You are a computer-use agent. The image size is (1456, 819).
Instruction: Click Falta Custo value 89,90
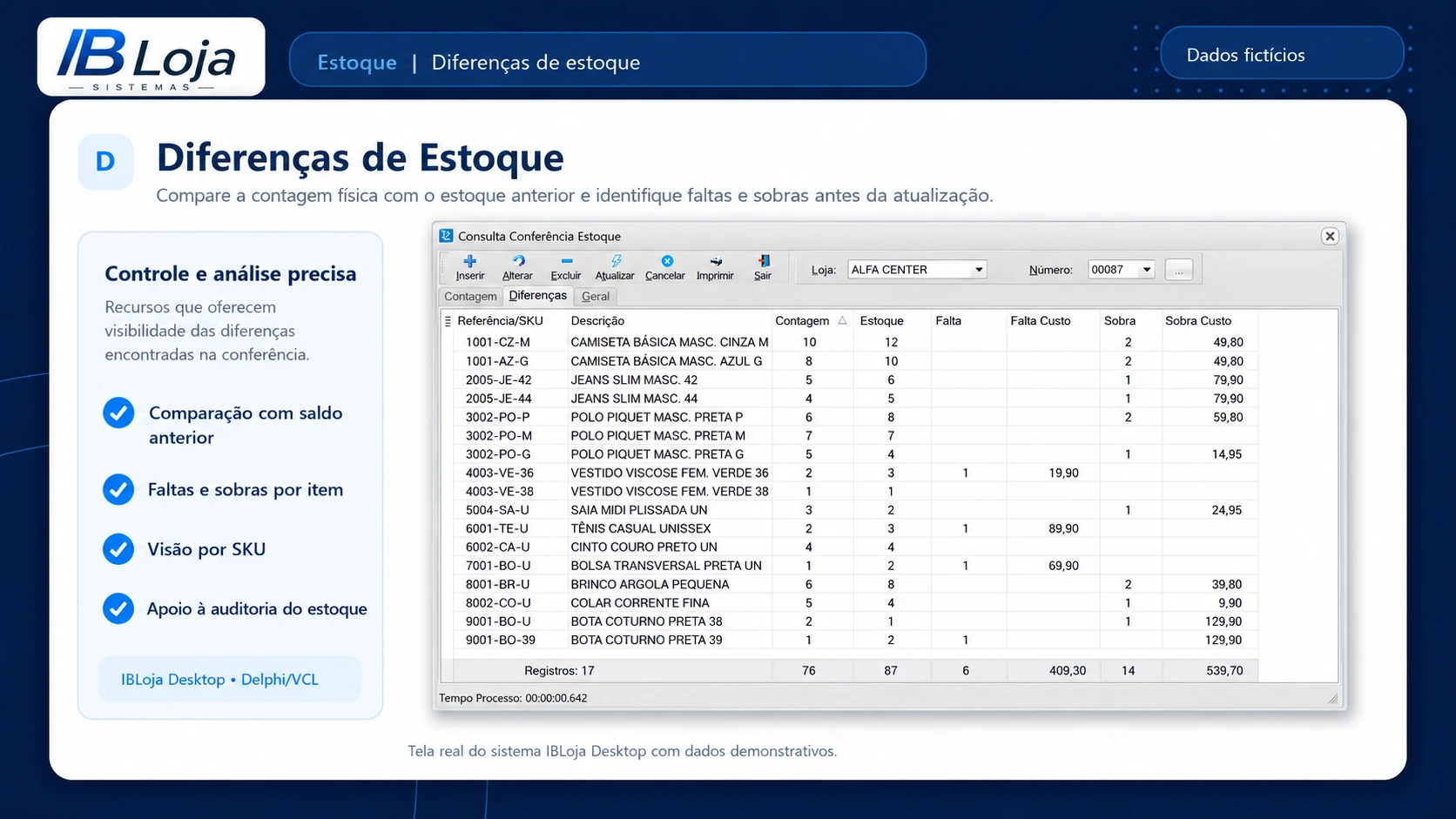tap(1063, 528)
